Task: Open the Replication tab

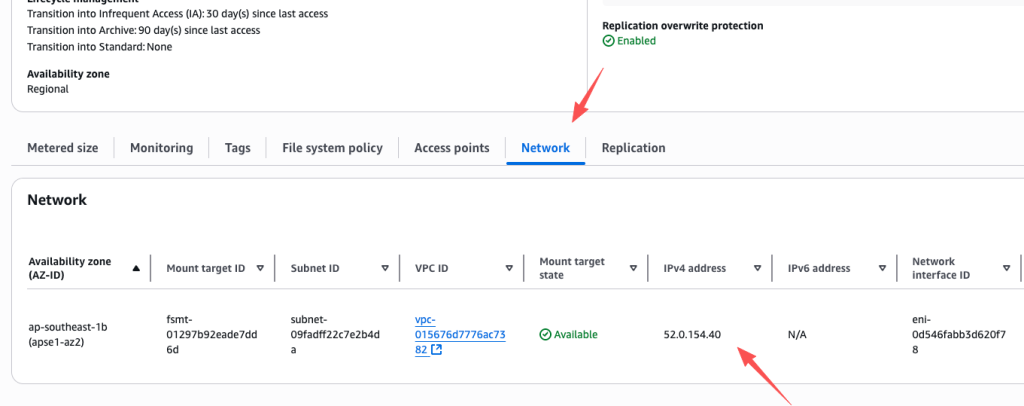Action: pyautogui.click(x=633, y=148)
